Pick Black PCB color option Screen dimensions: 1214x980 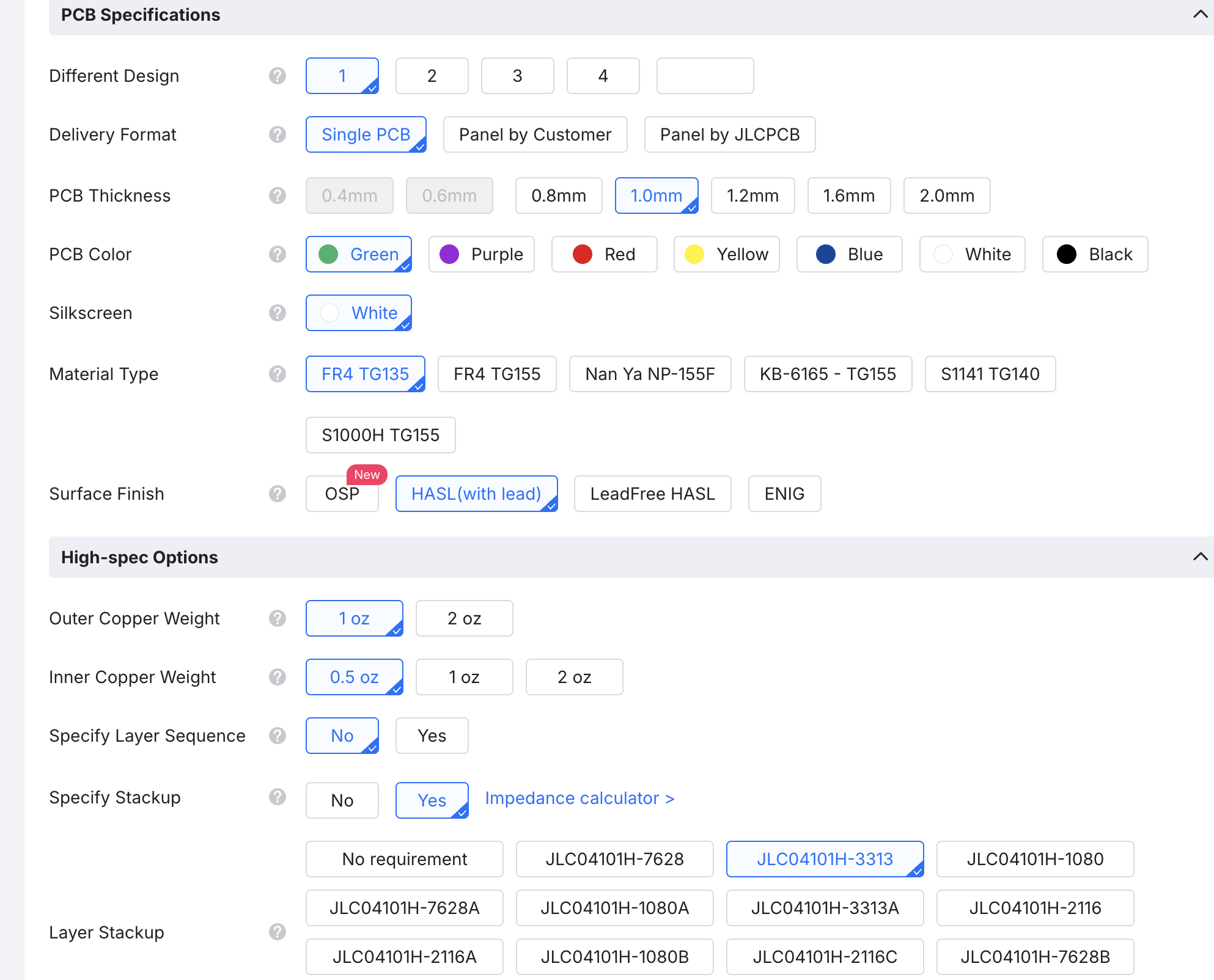click(1095, 254)
